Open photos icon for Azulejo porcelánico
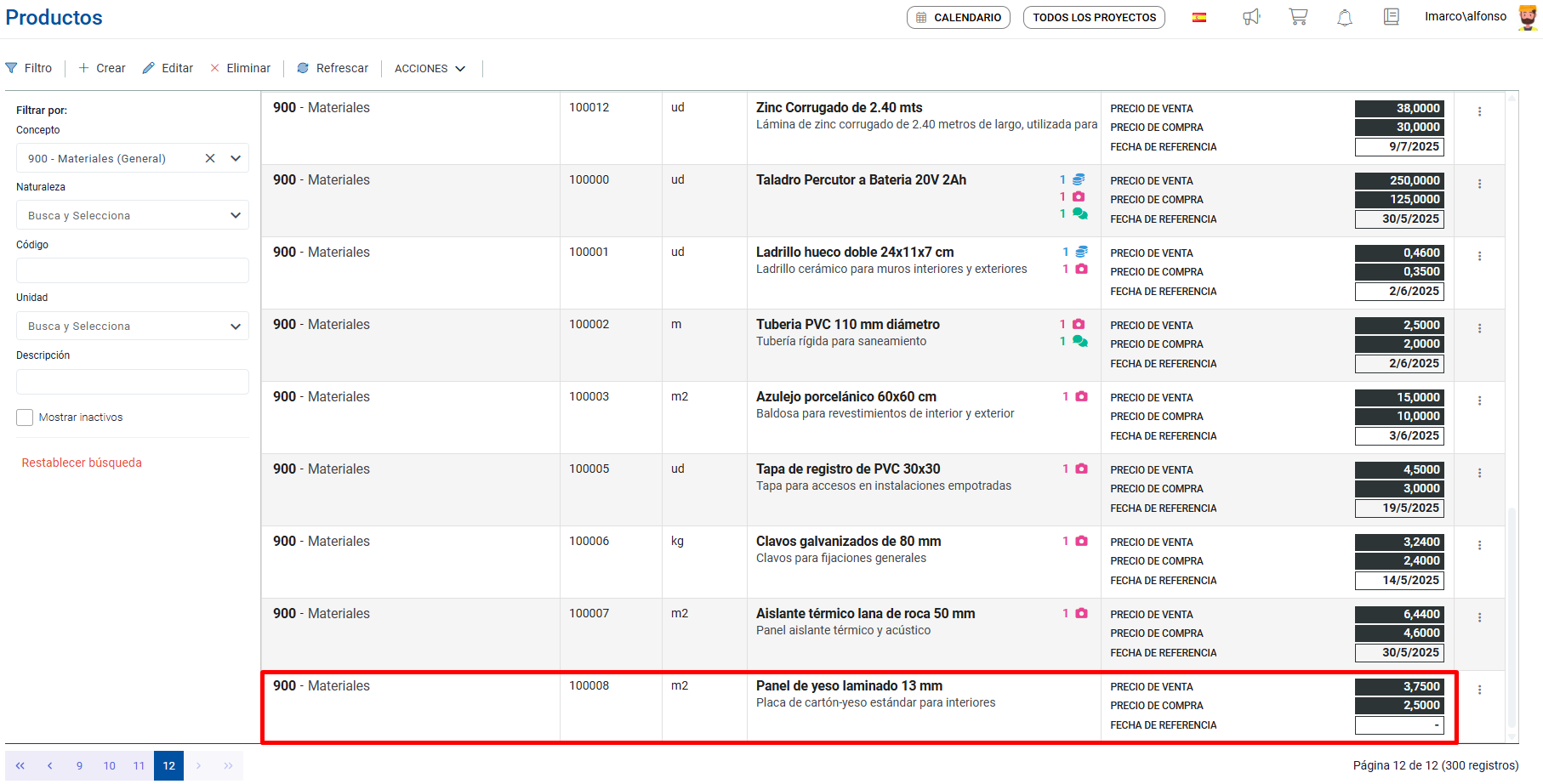The height and width of the screenshot is (784, 1543). (x=1081, y=396)
